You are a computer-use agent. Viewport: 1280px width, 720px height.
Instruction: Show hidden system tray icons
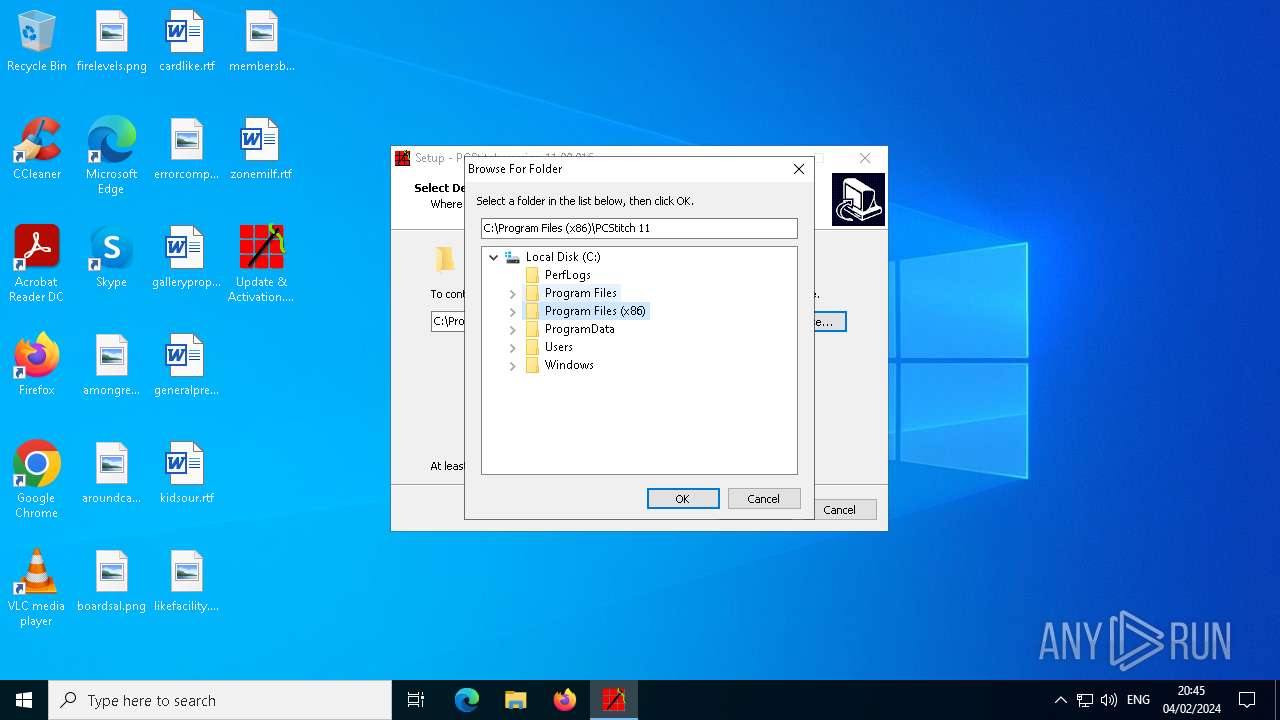(x=1061, y=700)
